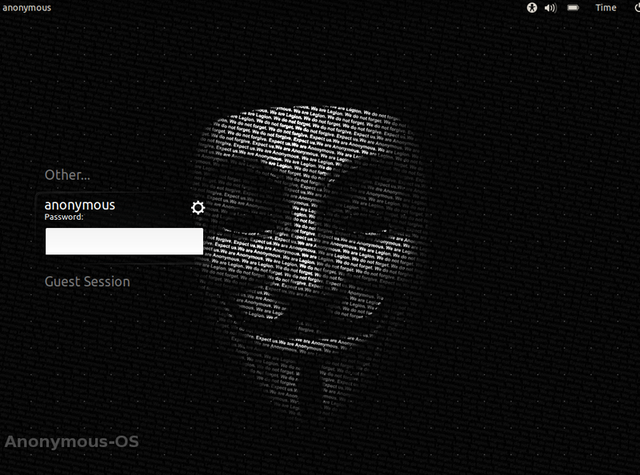Expand the volume control dropdown
640x475 pixels.
click(x=549, y=8)
